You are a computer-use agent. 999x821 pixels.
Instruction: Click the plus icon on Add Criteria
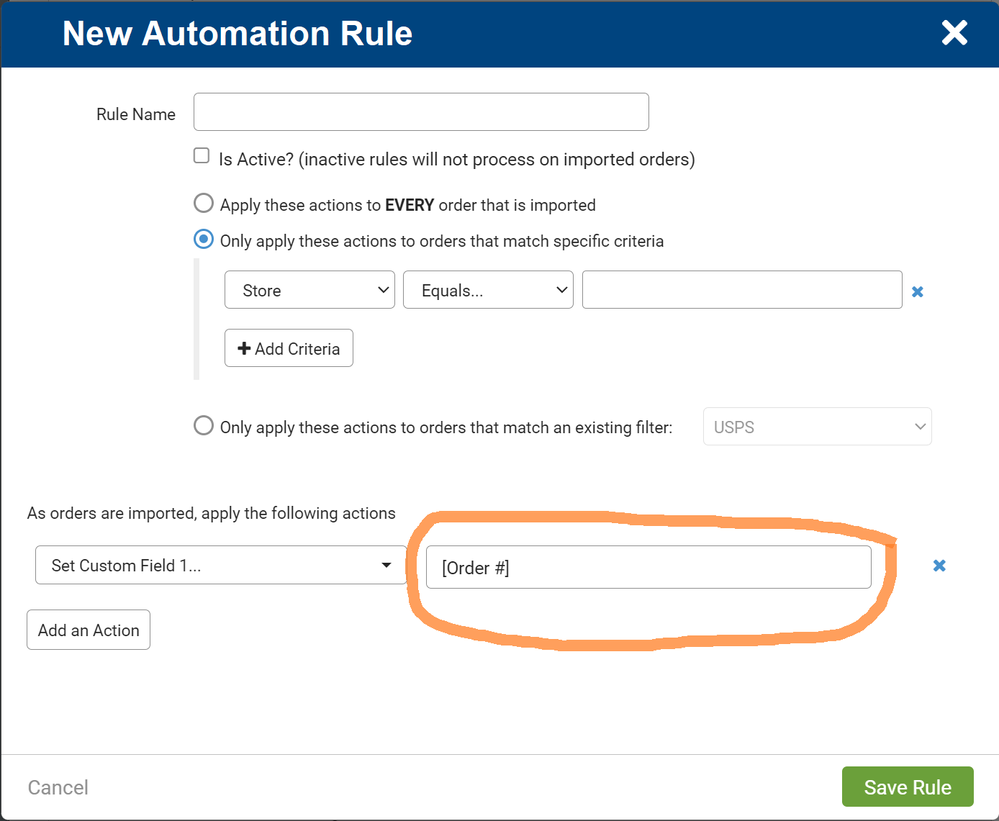tap(244, 349)
